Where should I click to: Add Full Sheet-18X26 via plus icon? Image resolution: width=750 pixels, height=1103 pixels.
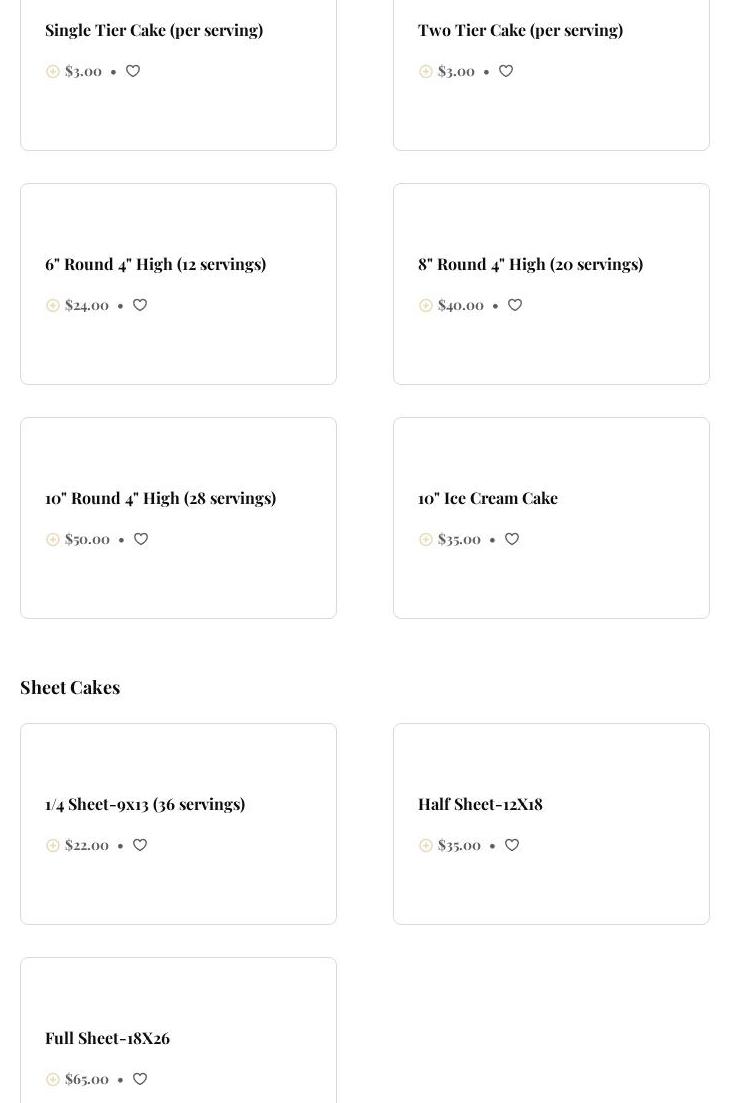53,1079
